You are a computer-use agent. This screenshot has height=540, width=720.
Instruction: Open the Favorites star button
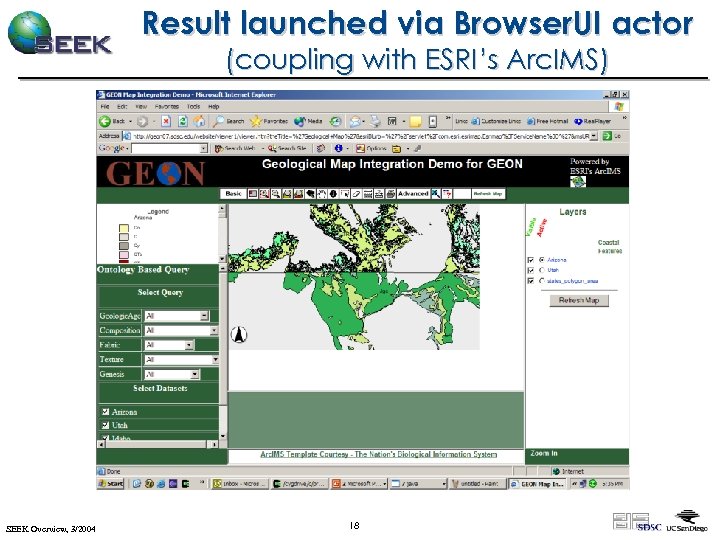tap(269, 121)
